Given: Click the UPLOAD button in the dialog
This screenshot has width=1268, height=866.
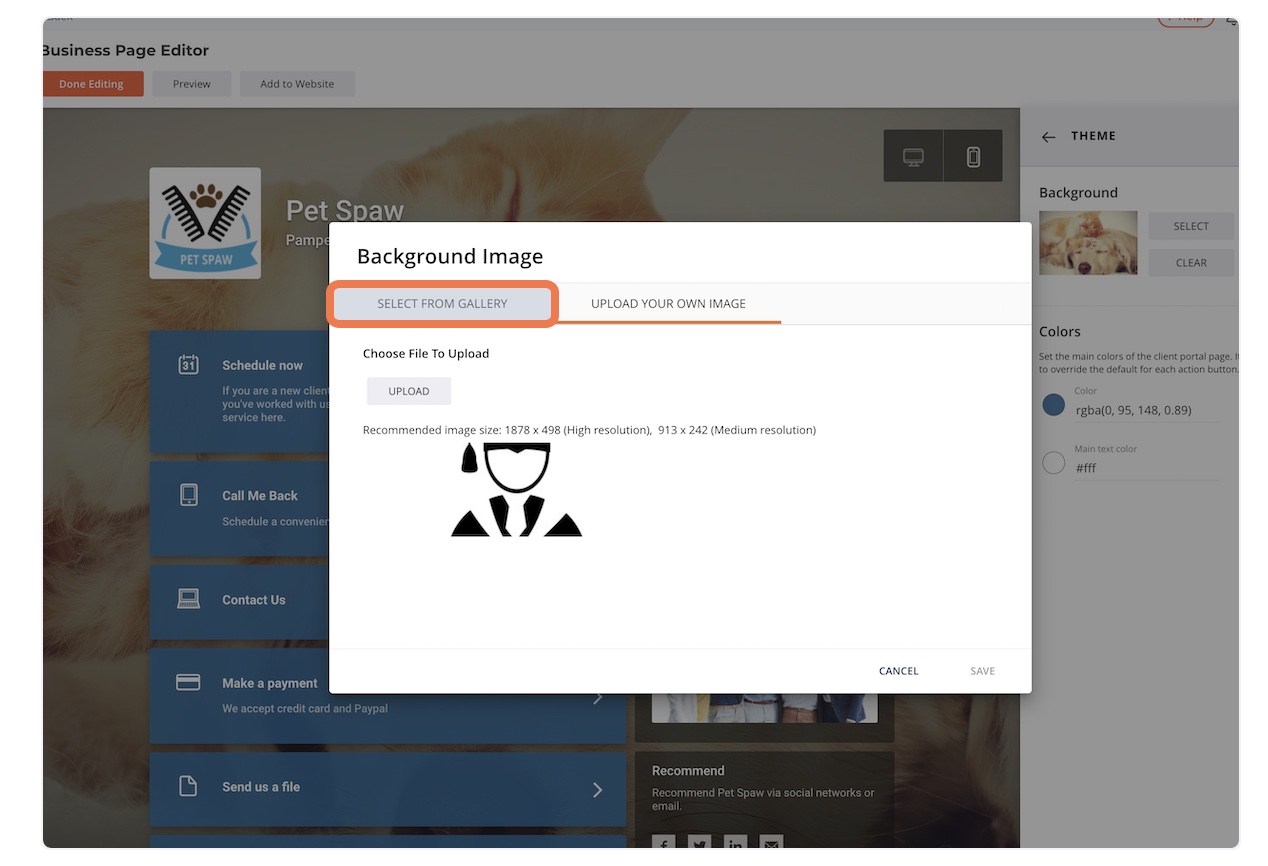Looking at the screenshot, I should tap(409, 391).
